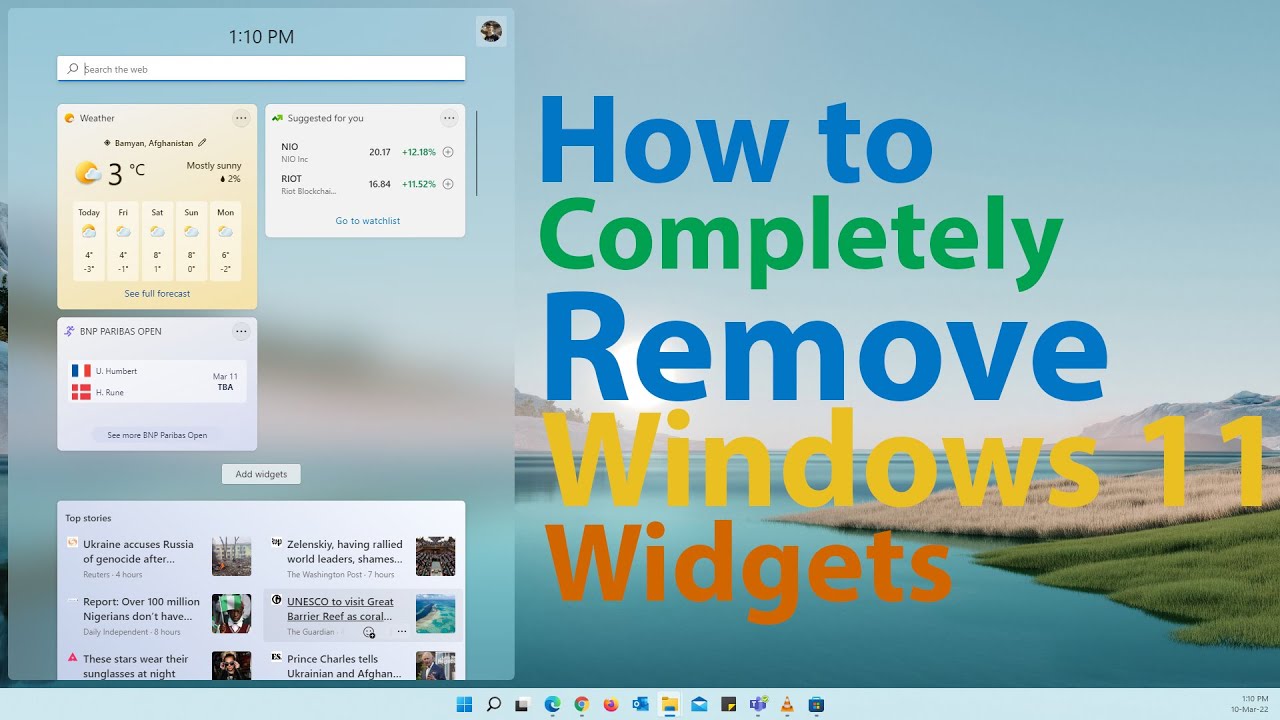
Task: Click Denmark flag next to H. Rune
Action: point(81,392)
